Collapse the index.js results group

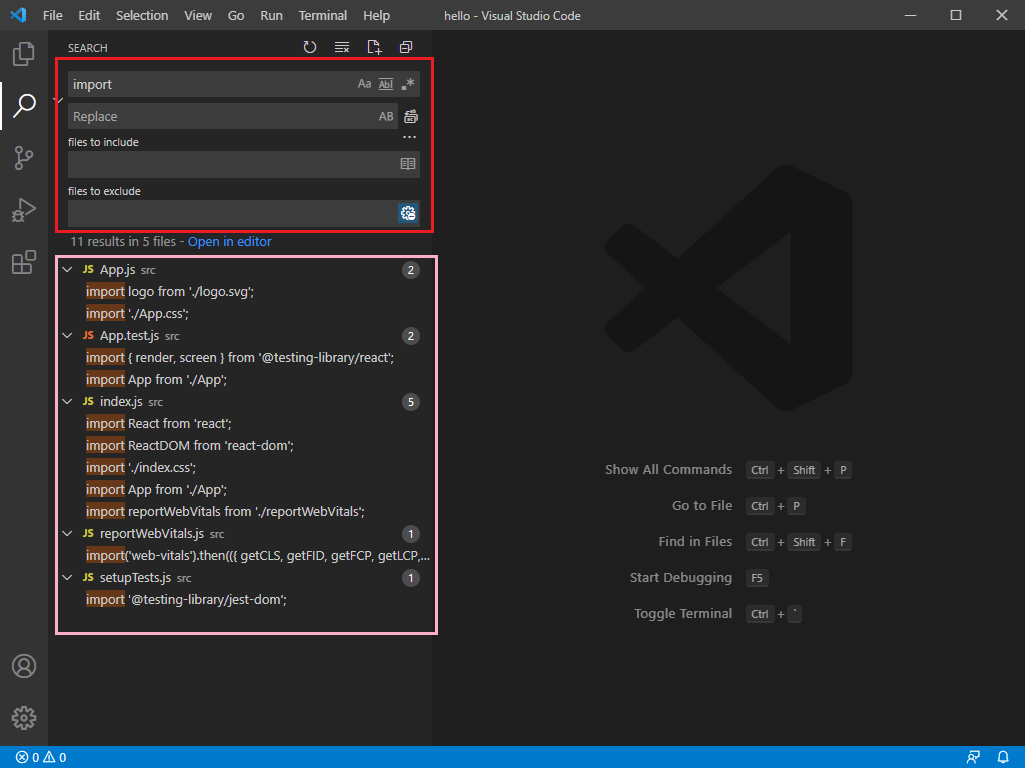[x=67, y=401]
